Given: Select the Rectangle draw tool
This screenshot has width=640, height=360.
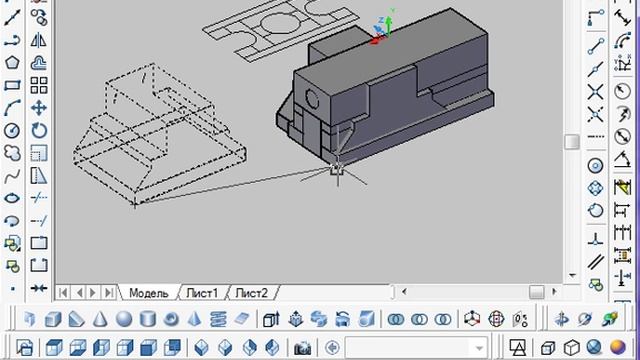Looking at the screenshot, I should pyautogui.click(x=12, y=86).
